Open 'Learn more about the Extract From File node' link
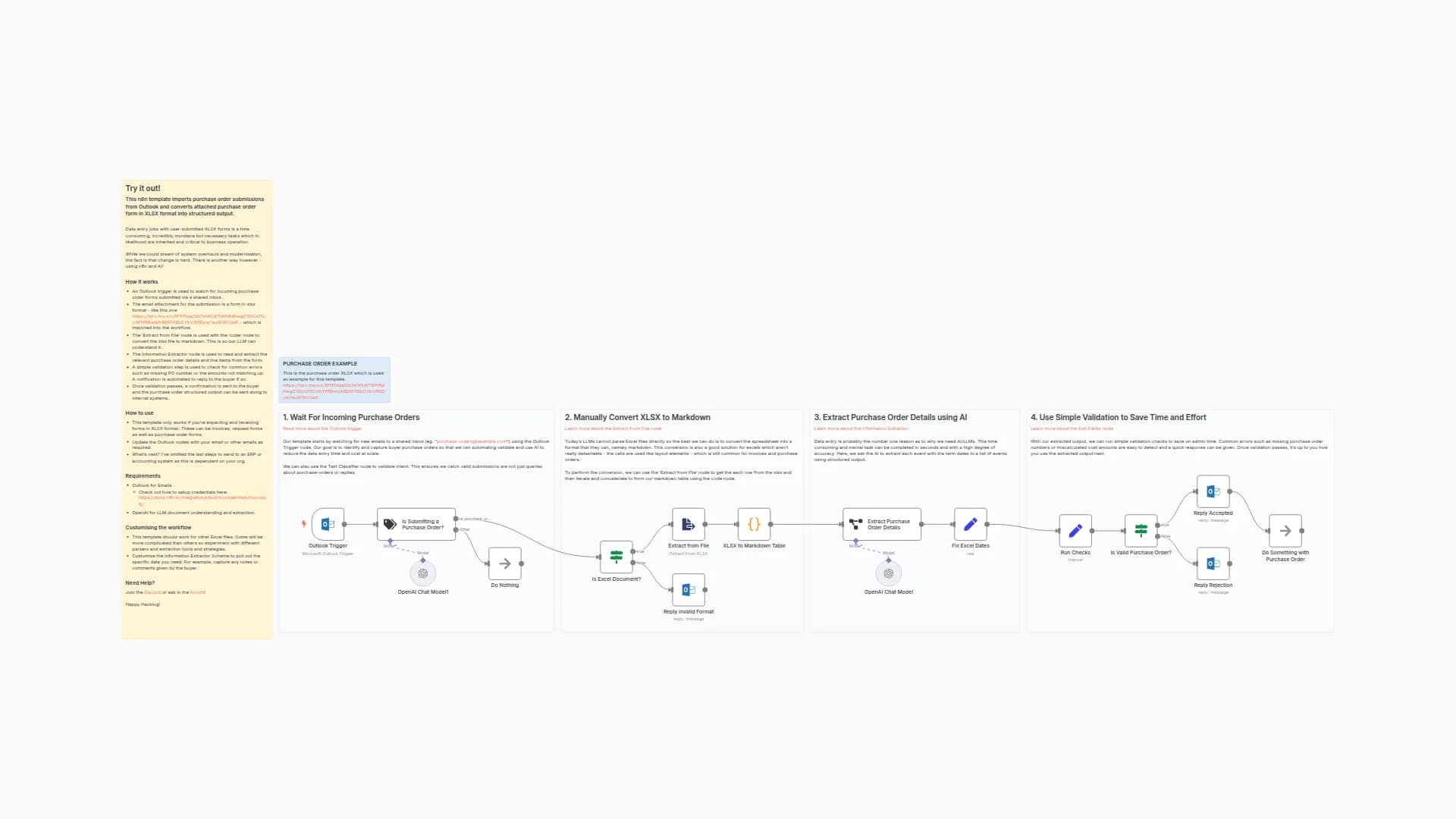The height and width of the screenshot is (819, 1456). point(613,428)
